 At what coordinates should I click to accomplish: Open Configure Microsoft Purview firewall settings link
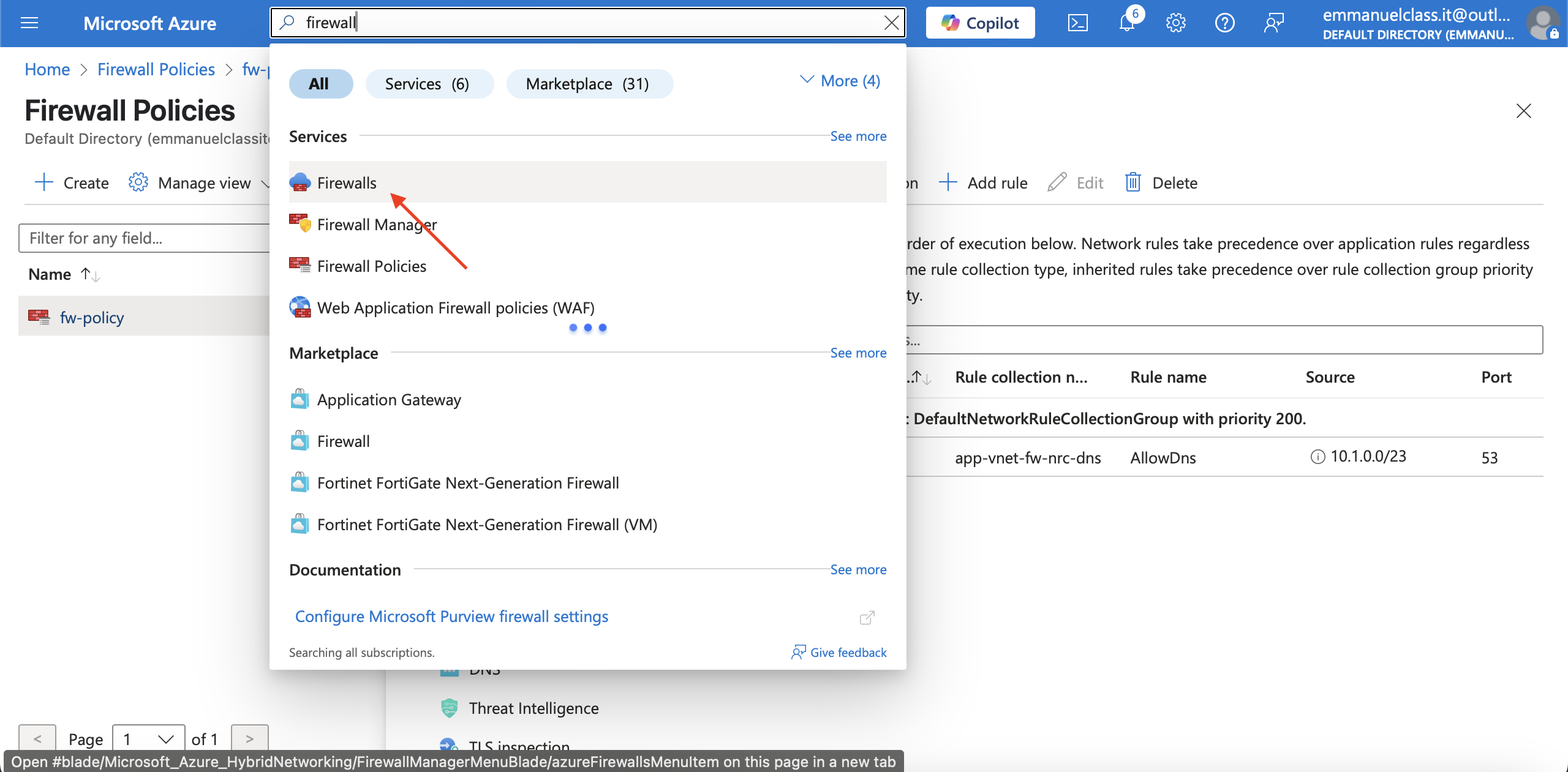point(451,616)
